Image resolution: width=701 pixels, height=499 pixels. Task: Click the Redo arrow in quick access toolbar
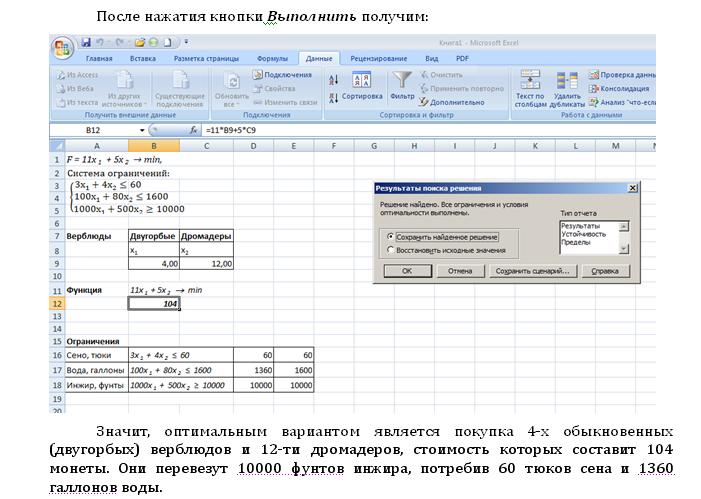pos(119,42)
